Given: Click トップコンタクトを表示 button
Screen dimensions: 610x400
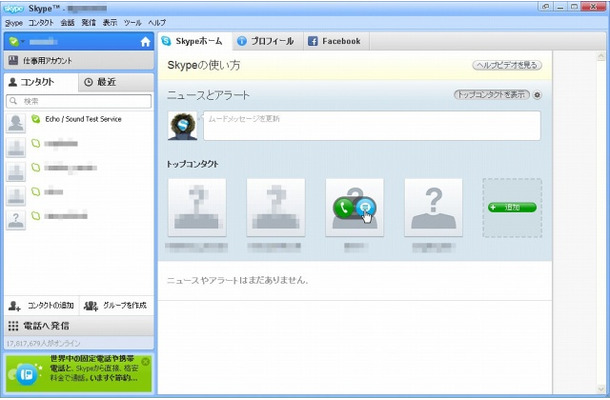Looking at the screenshot, I should 492,95.
